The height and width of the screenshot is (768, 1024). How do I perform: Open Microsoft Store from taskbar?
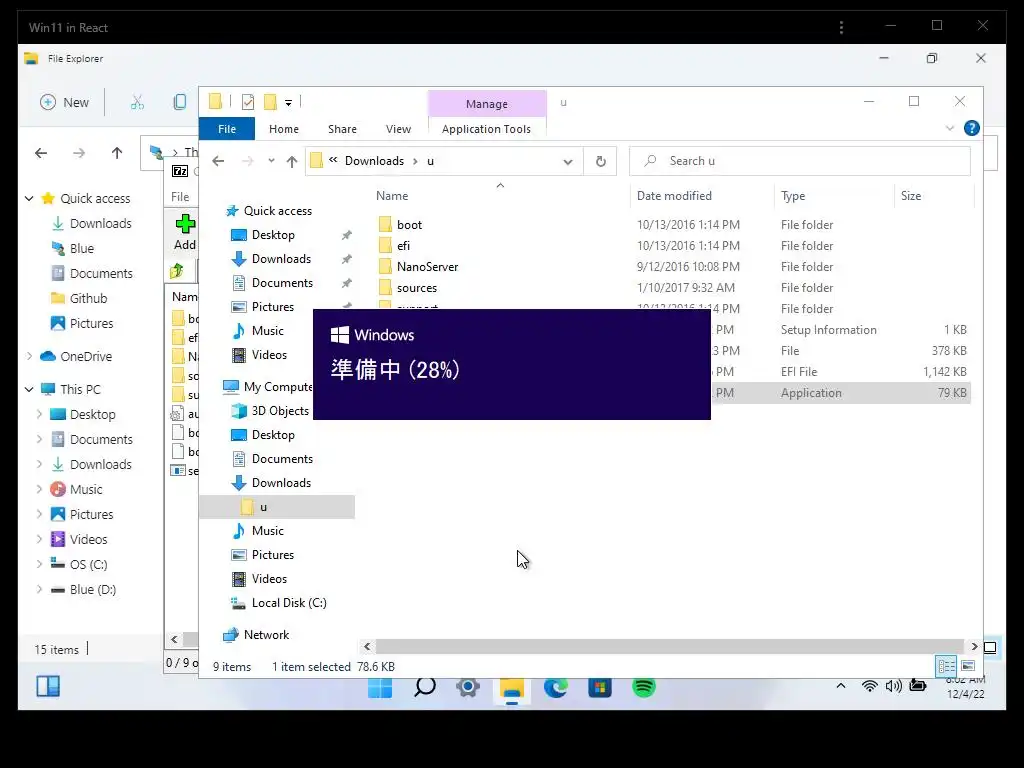coord(600,687)
